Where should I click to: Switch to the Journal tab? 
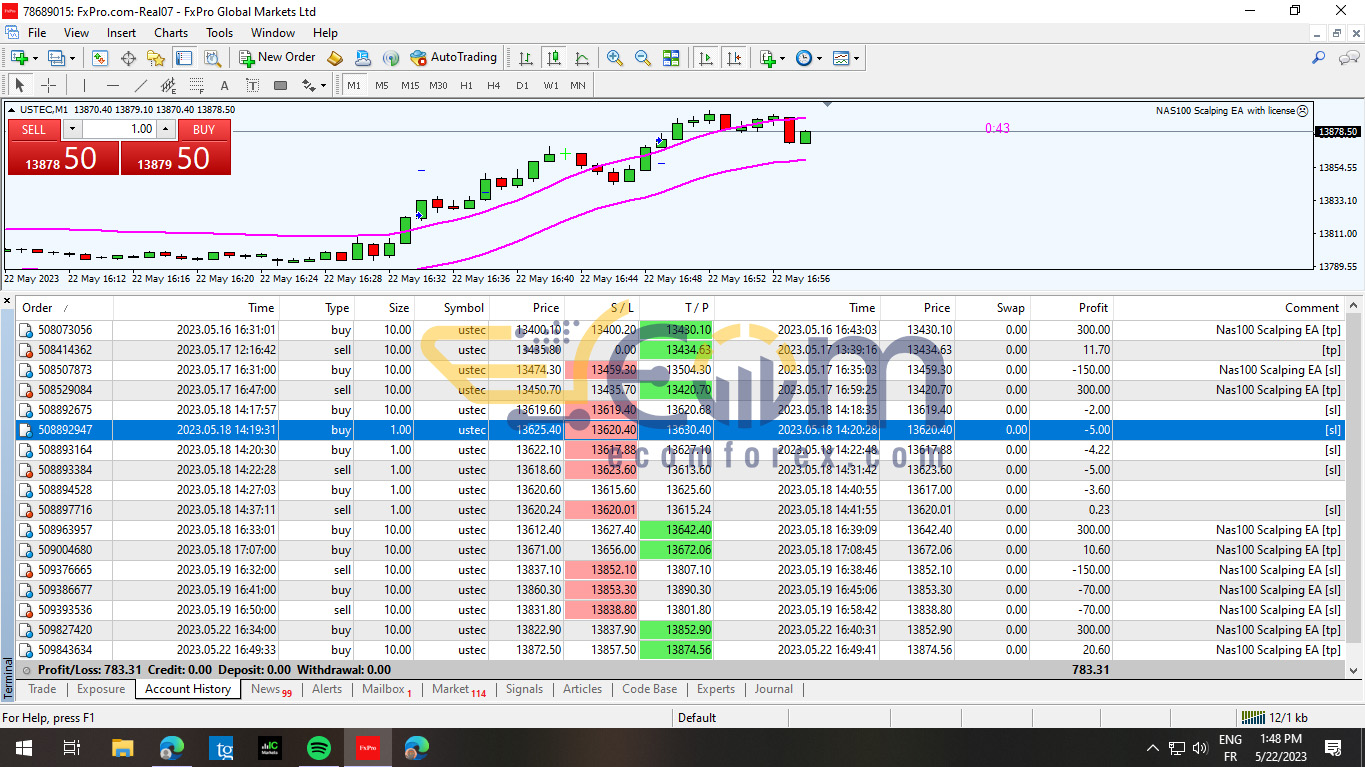(x=774, y=689)
